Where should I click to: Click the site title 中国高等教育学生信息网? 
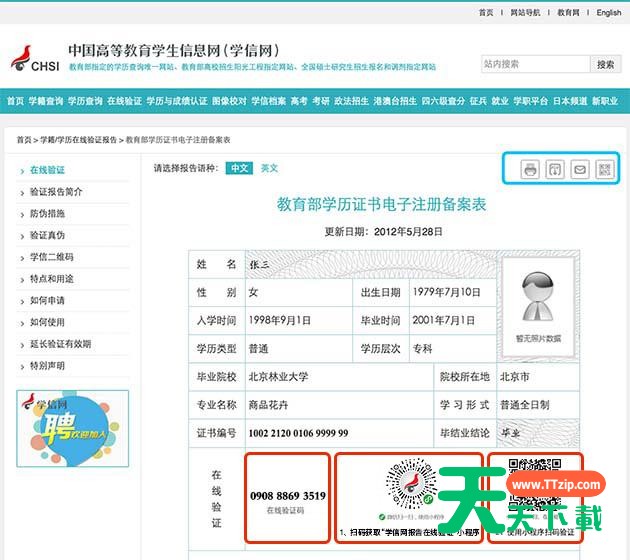tap(145, 50)
